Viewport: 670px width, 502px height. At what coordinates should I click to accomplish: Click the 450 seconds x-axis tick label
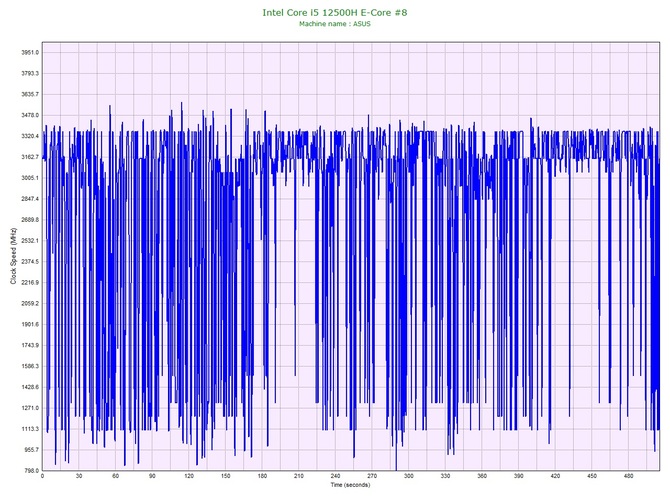tap(592, 476)
